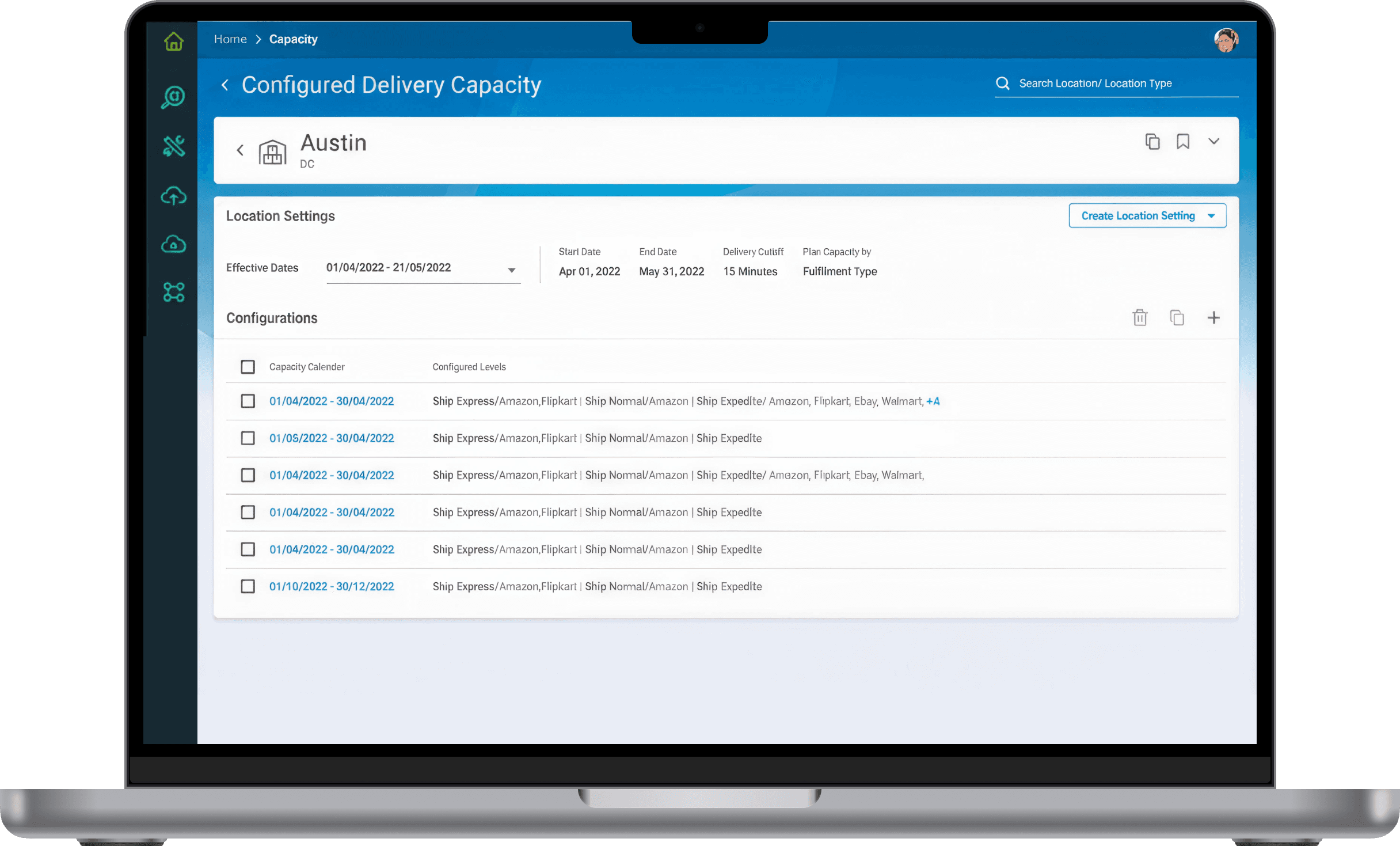
Task: Focus the Search Location field
Action: [x=1116, y=84]
